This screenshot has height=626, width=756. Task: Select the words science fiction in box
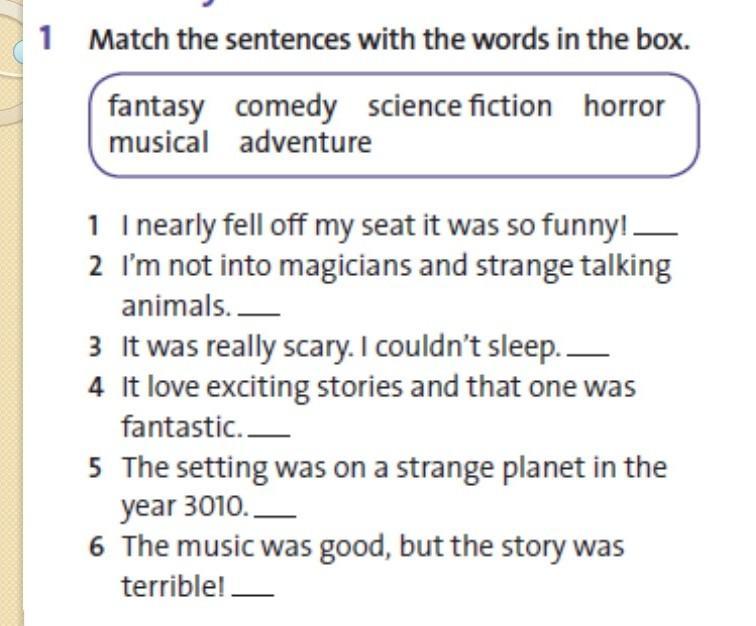(460, 105)
